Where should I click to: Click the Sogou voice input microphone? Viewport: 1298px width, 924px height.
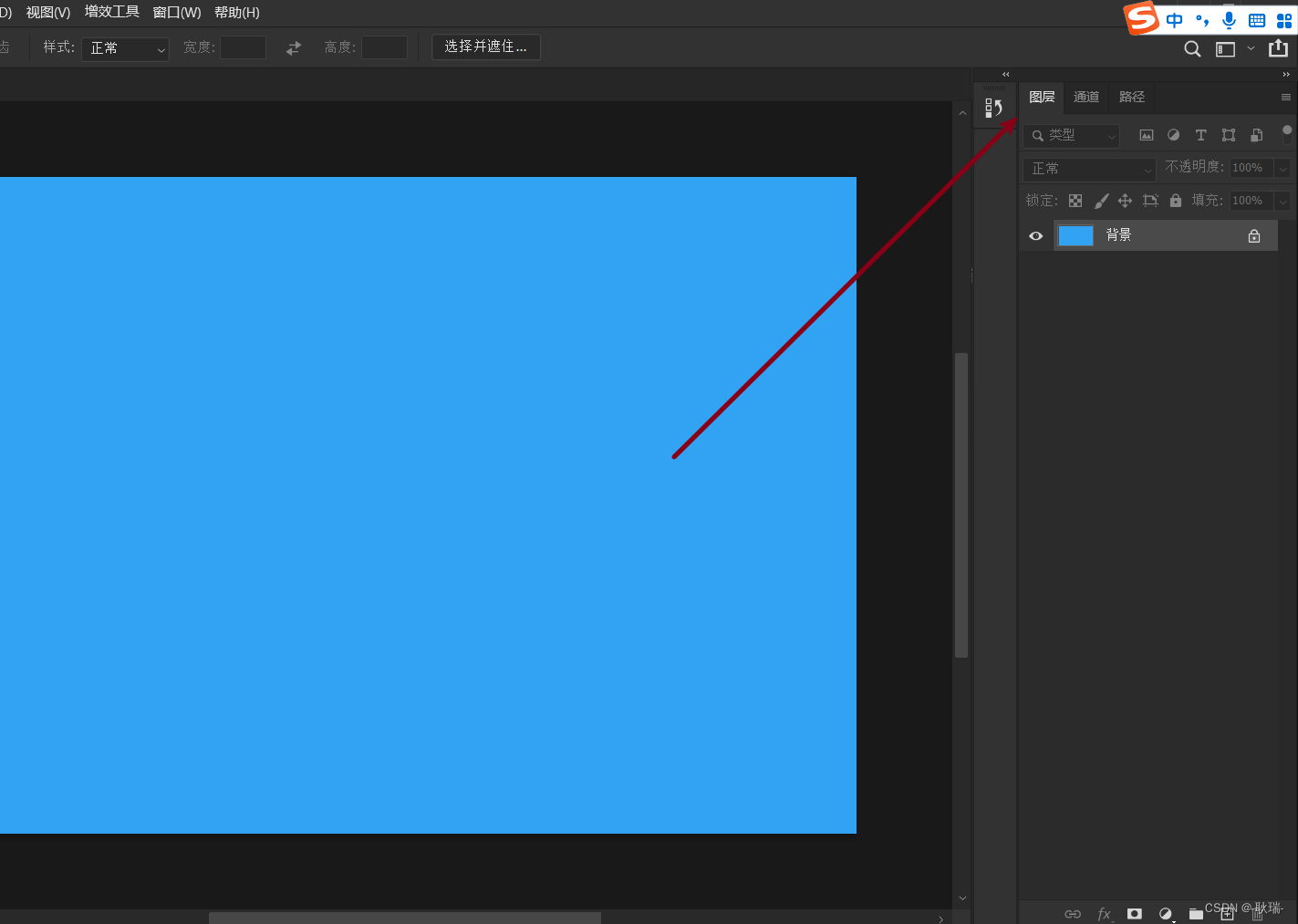tap(1230, 20)
